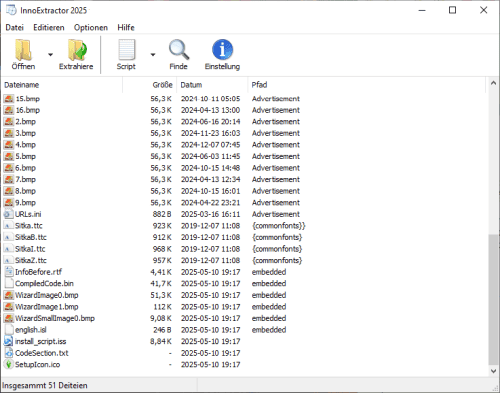
Task: Maximize the InnoExtractor window
Action: (x=452, y=10)
